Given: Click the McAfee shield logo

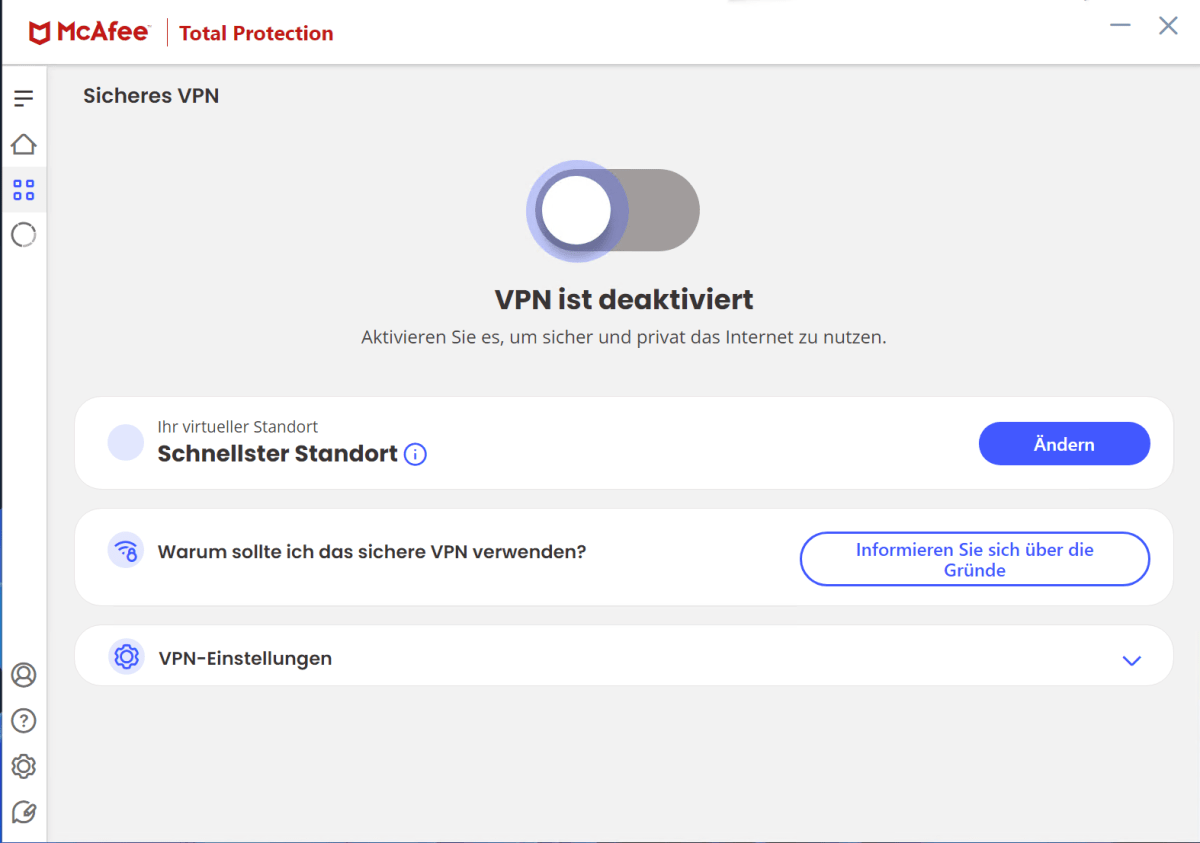Looking at the screenshot, I should click(40, 33).
